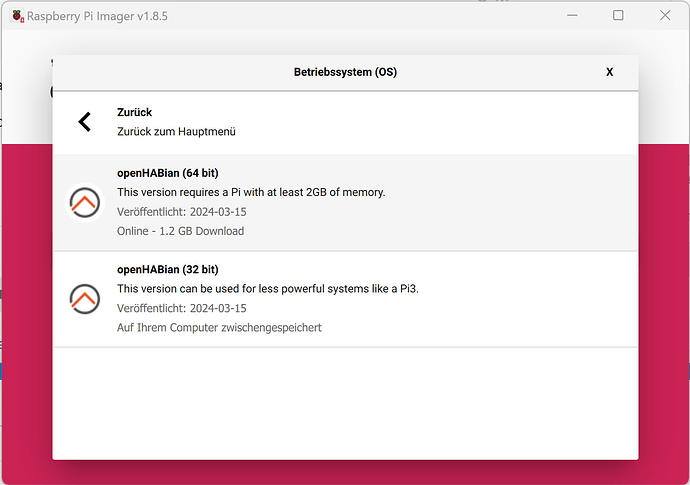Close the Betriebssystem (OS) dialog with X

pyautogui.click(x=609, y=72)
